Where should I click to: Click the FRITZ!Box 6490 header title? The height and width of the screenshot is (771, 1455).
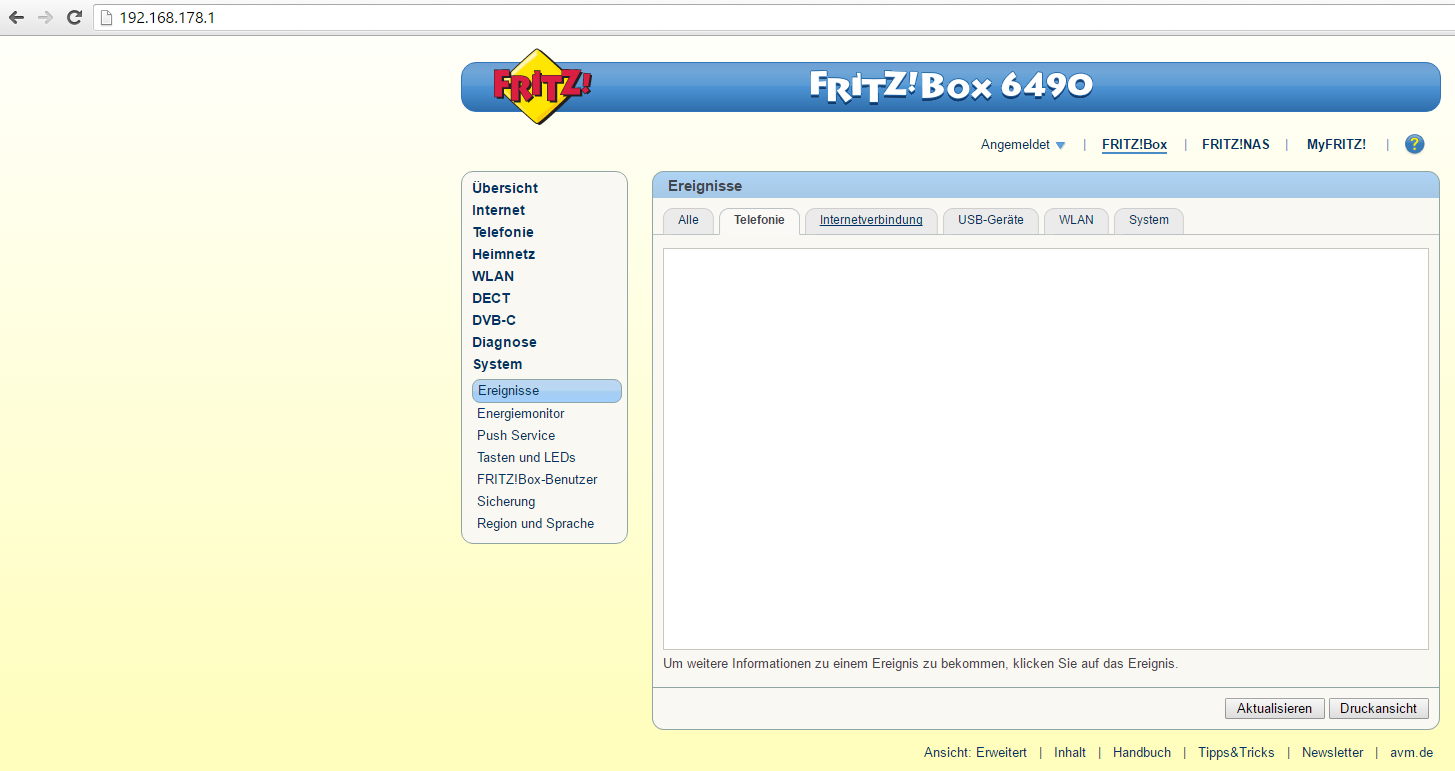point(951,86)
